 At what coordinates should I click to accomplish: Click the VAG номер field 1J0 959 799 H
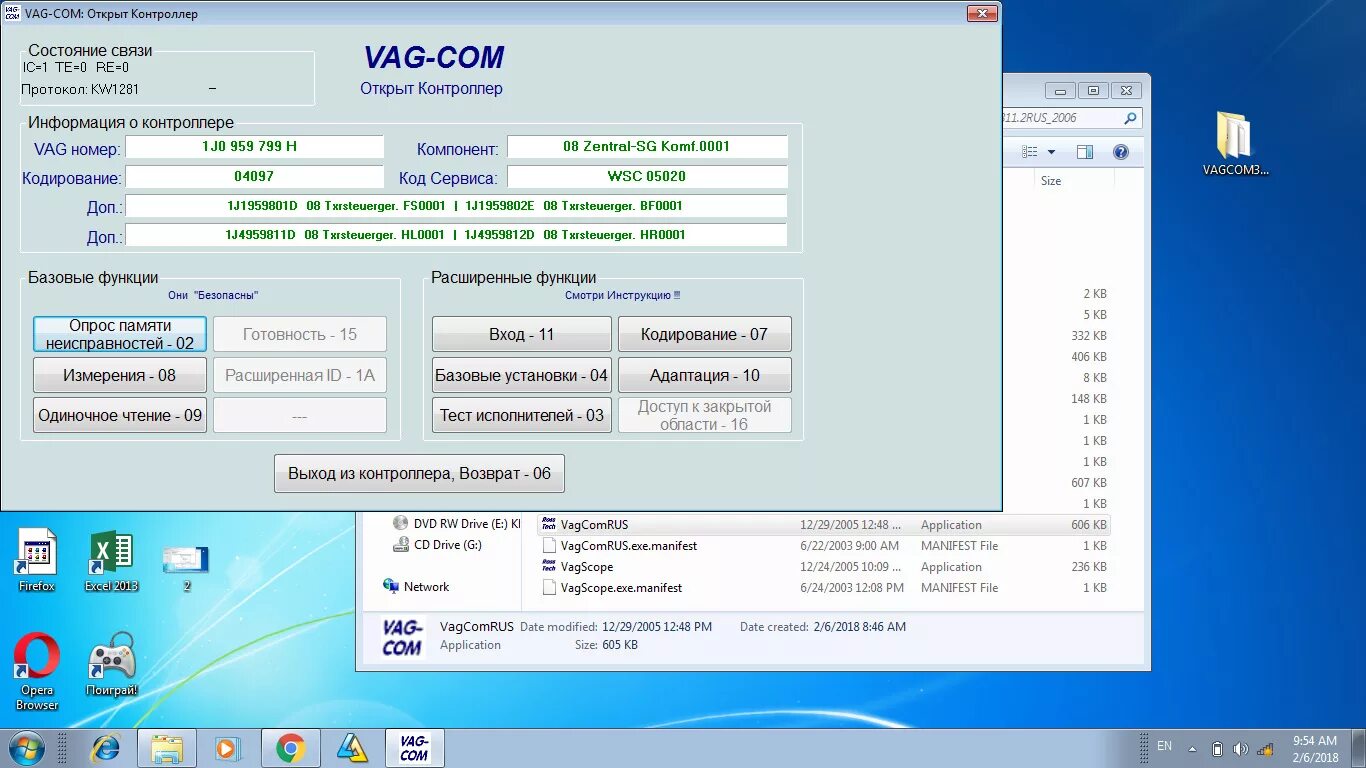point(254,147)
